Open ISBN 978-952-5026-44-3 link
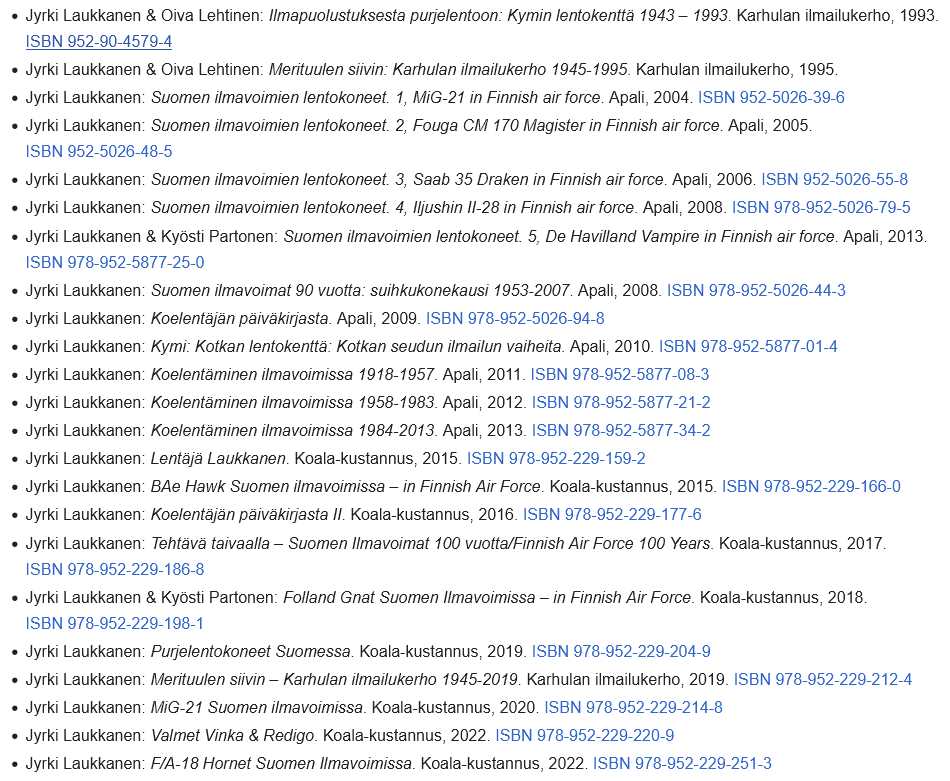This screenshot has width=950, height=781. pyautogui.click(x=756, y=290)
